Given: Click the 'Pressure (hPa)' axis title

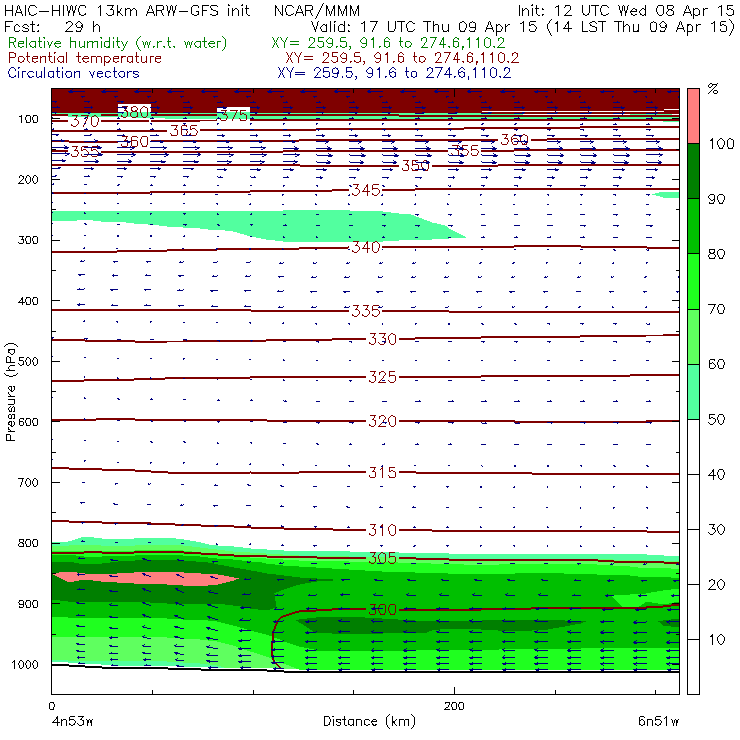Looking at the screenshot, I should [x=10, y=392].
